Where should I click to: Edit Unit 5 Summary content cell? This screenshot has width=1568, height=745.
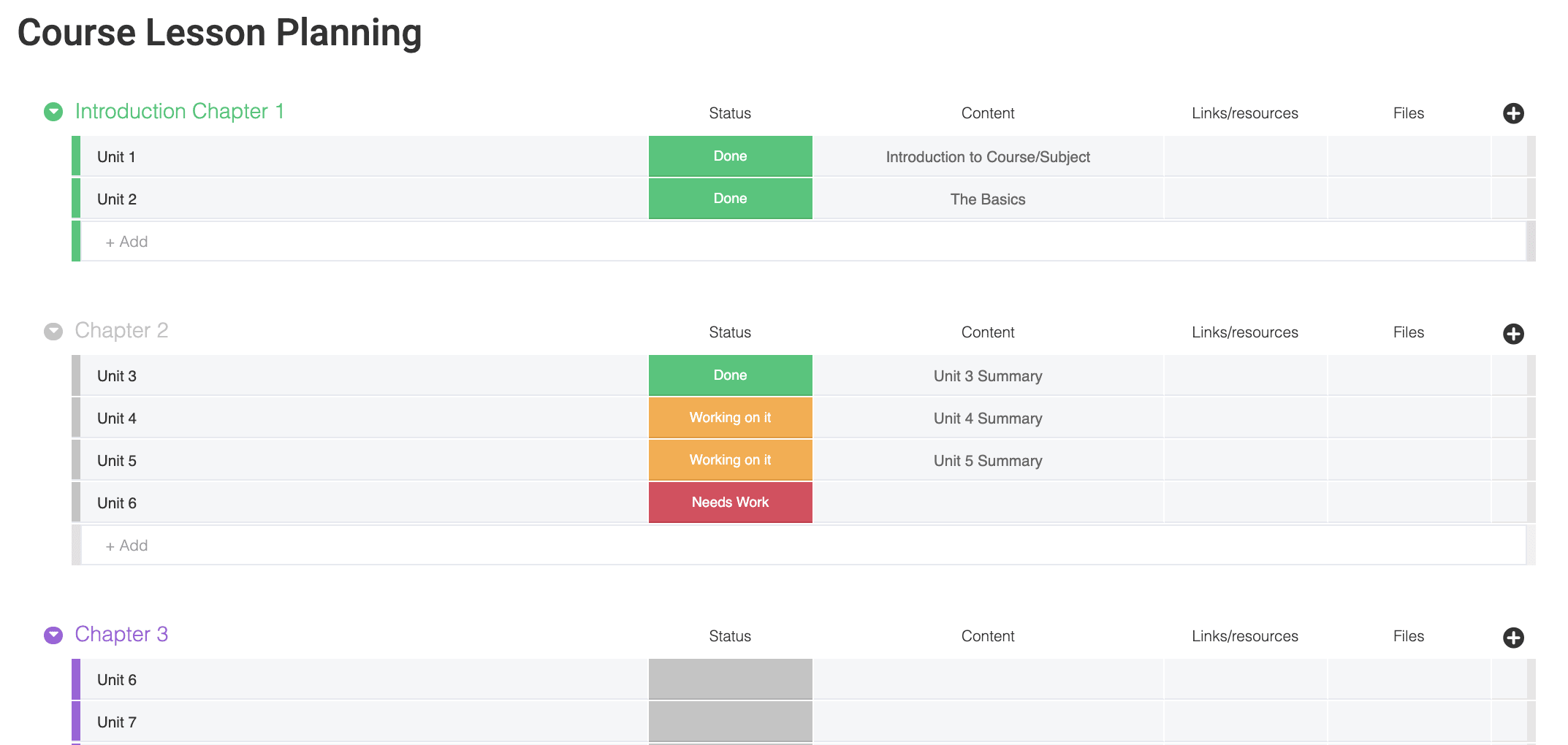[988, 460]
